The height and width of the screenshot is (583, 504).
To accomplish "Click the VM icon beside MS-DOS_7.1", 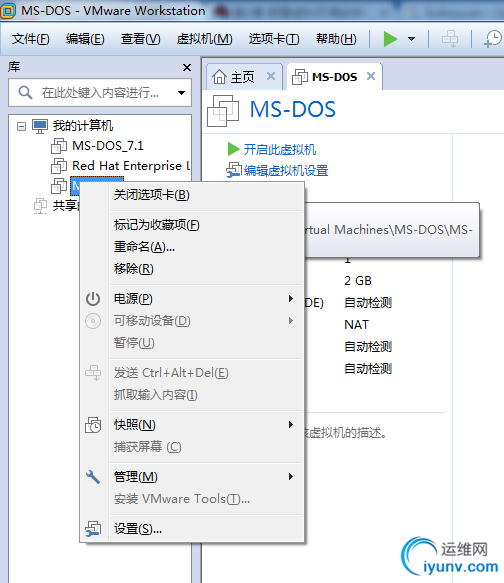I will coord(59,146).
